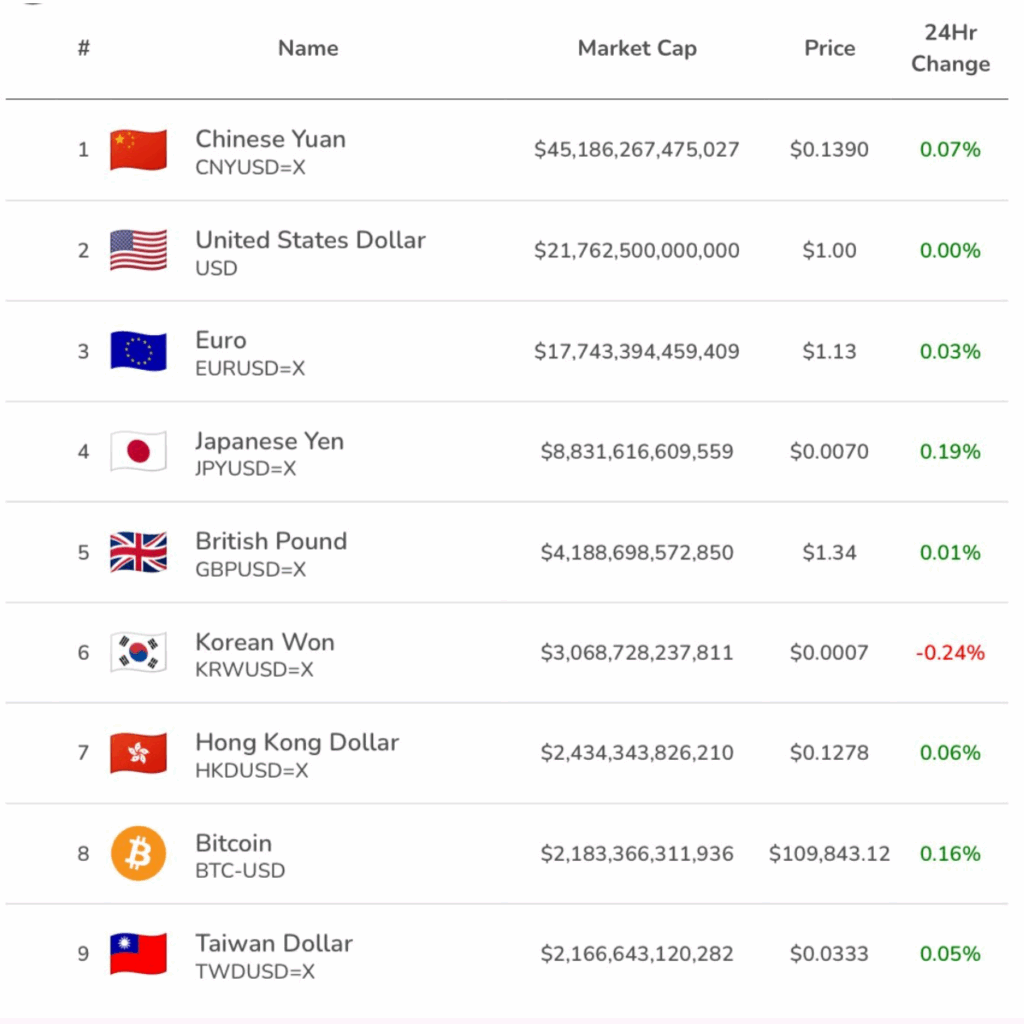Sort by the Name column header
The width and height of the screenshot is (1024, 1024).
(x=308, y=48)
